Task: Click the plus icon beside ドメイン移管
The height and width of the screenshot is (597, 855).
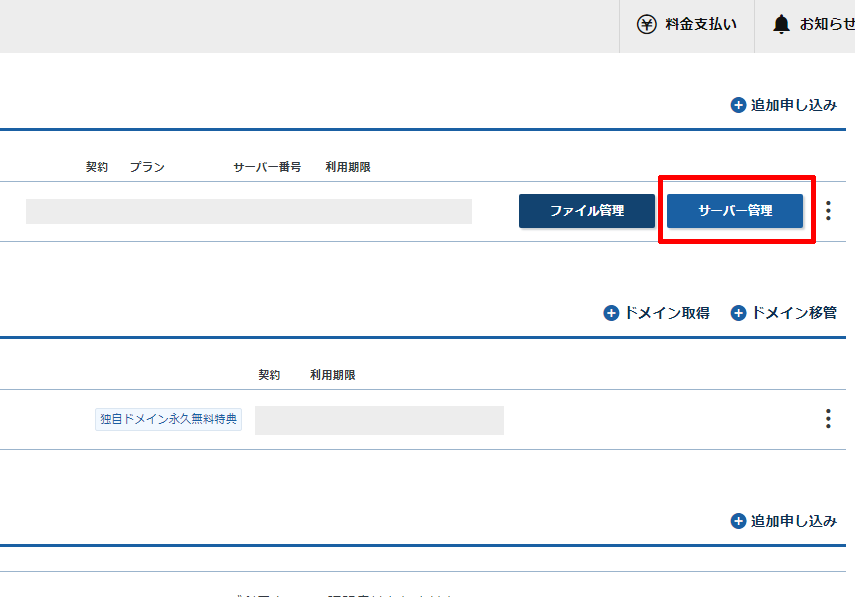Action: click(739, 313)
